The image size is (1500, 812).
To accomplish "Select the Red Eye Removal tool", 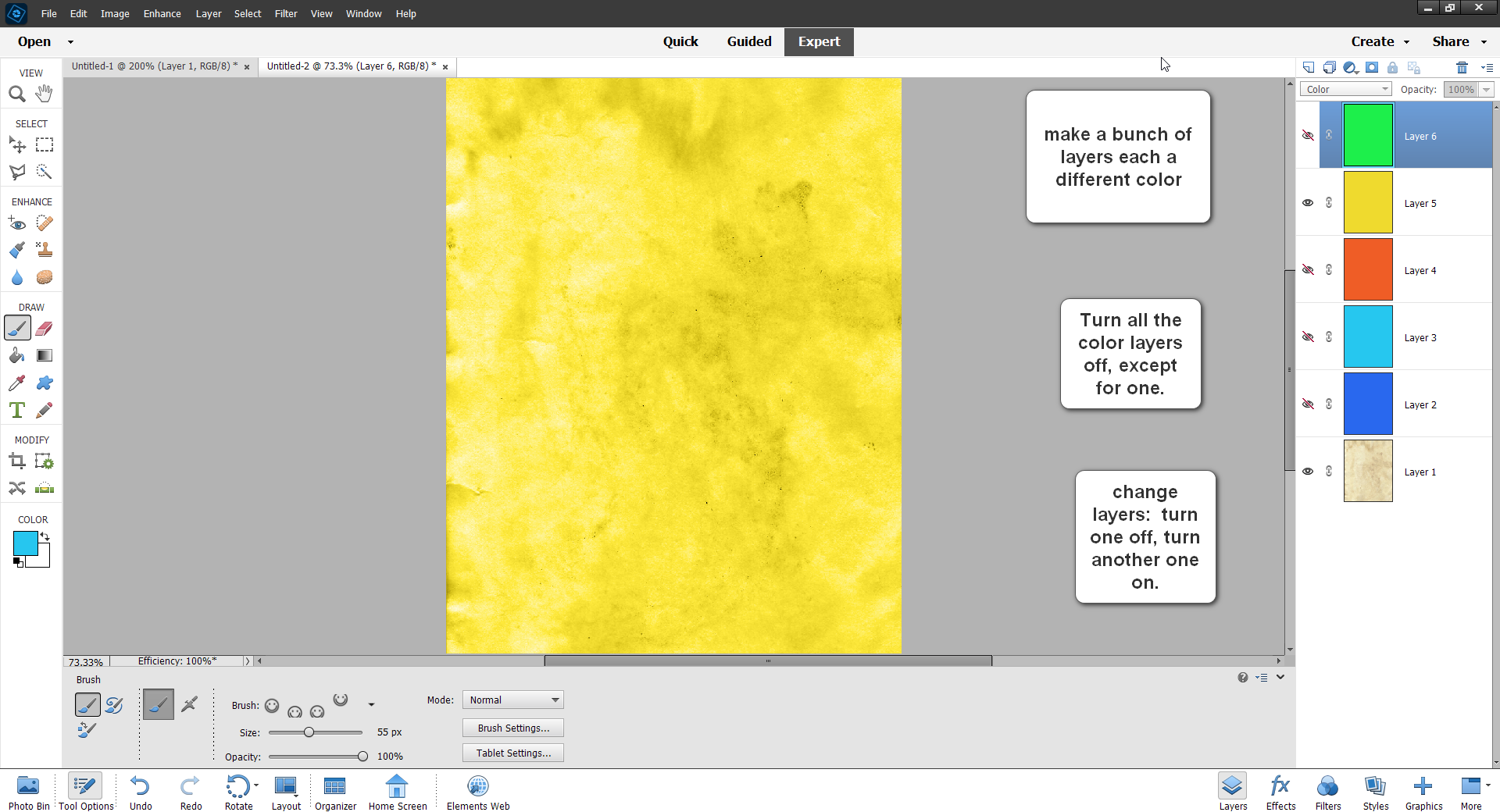I will [x=17, y=223].
